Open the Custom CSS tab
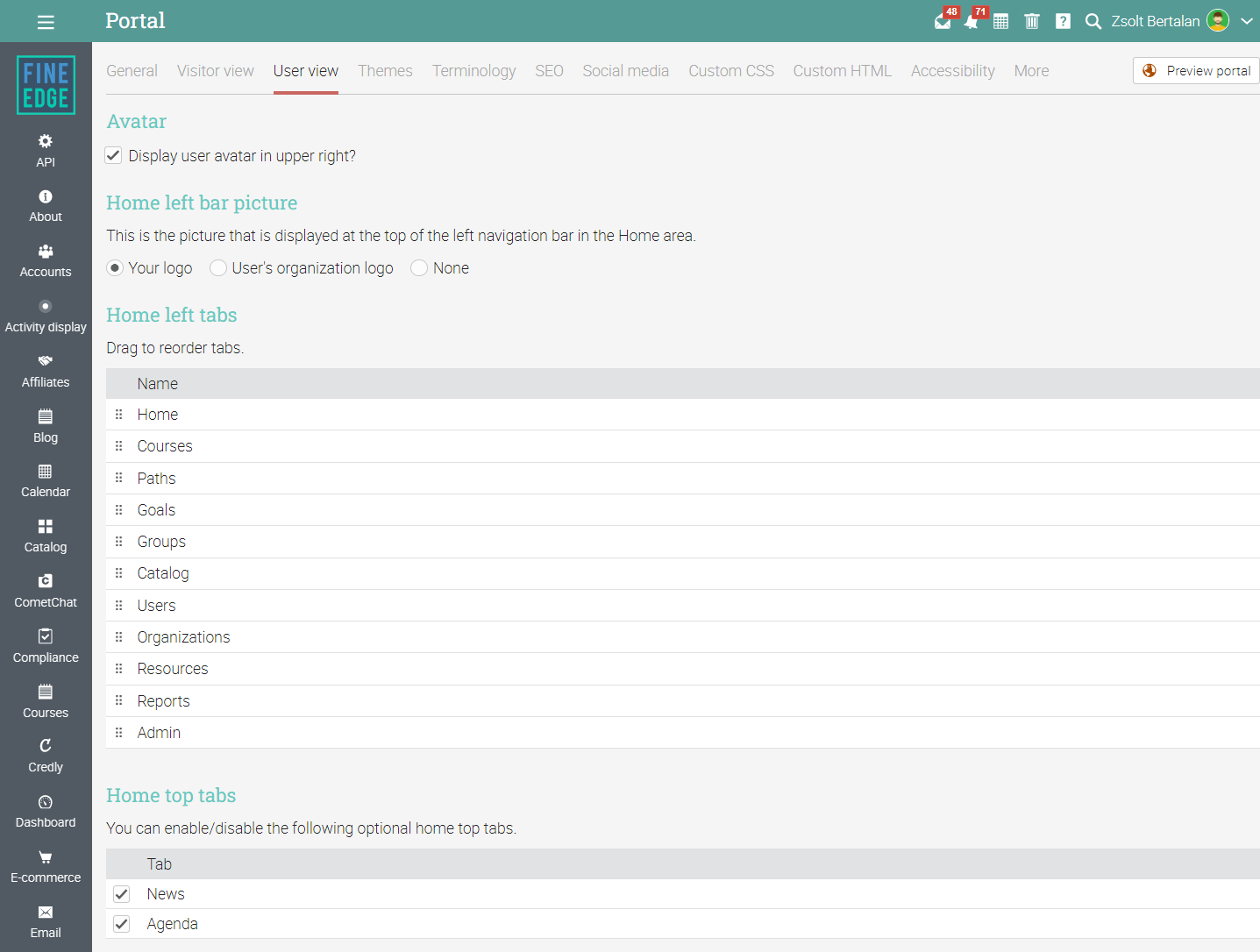Screen dimensions: 1260x952 (731, 71)
